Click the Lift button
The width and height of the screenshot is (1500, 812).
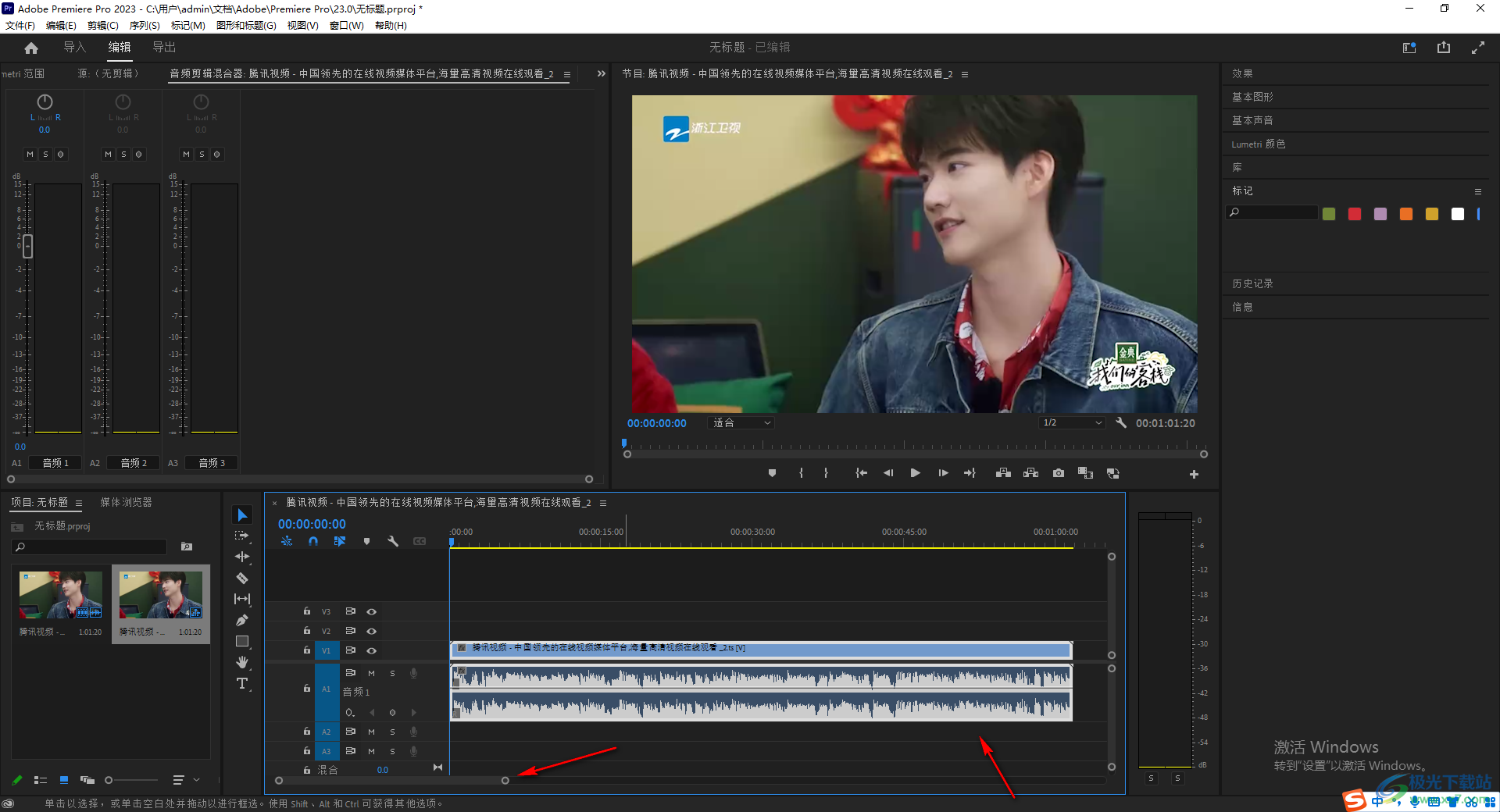[x=1003, y=473]
